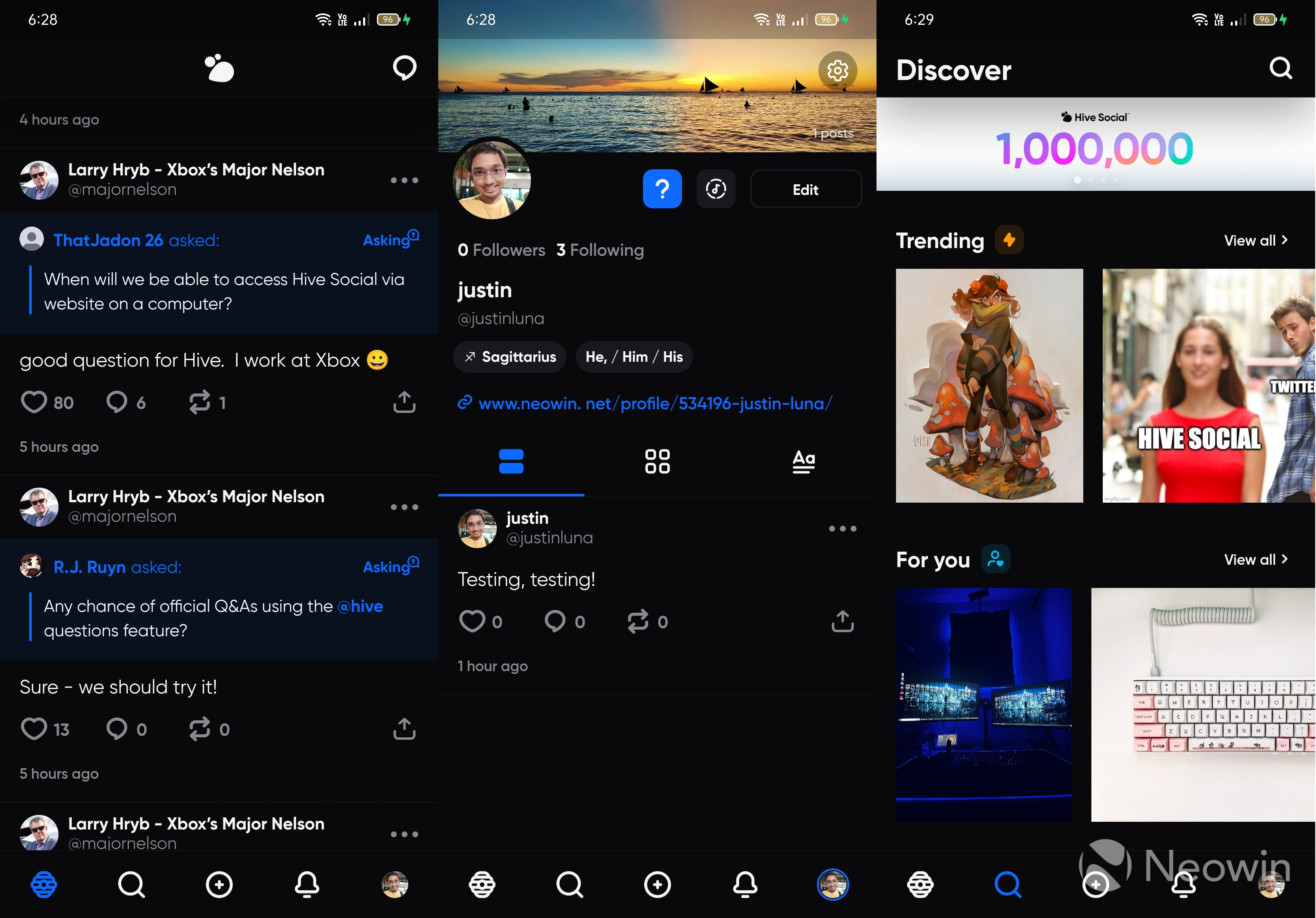Click the Edit profile button
The width and height of the screenshot is (1316, 918).
click(805, 189)
